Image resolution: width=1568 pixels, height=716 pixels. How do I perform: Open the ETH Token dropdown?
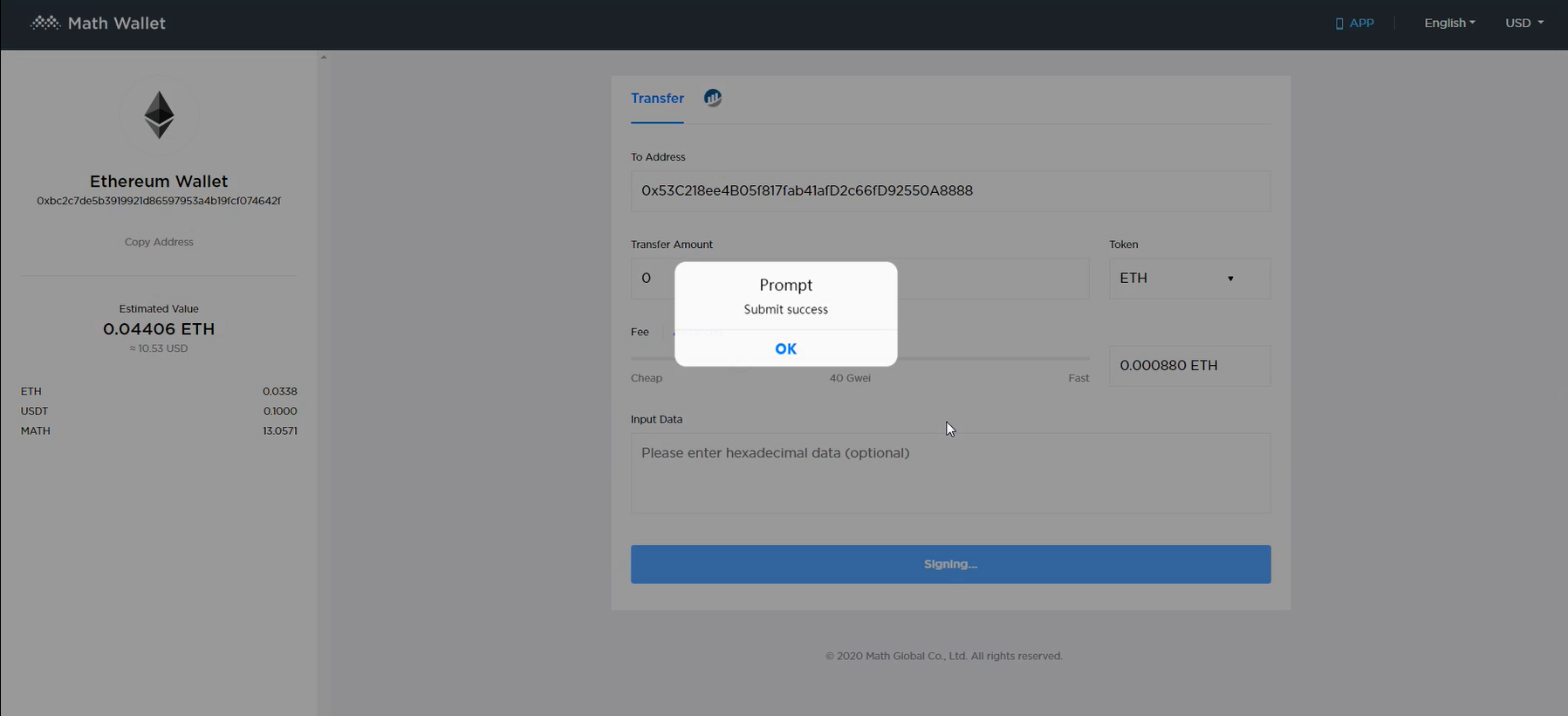pos(1188,279)
